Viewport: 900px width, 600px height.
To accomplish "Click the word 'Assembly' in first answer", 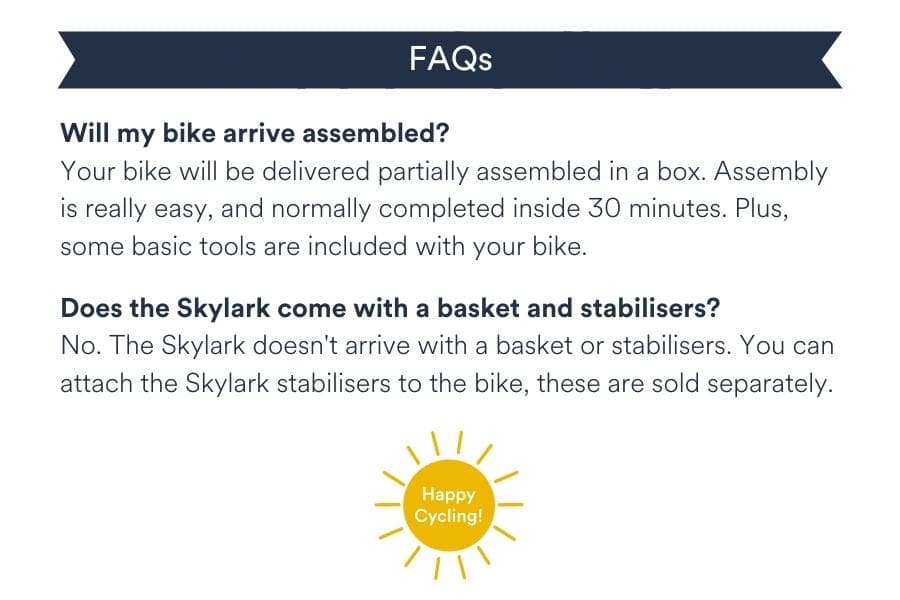I will tap(770, 172).
